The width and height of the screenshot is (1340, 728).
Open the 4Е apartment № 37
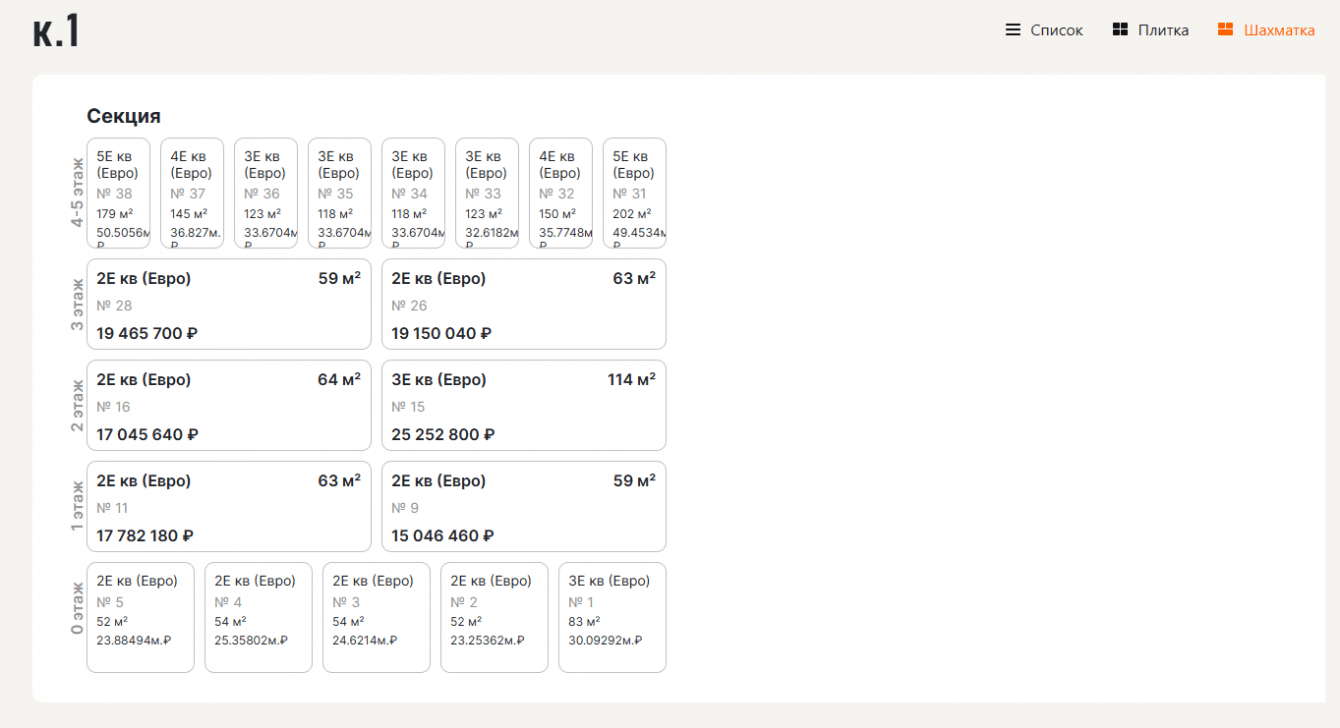click(x=192, y=193)
